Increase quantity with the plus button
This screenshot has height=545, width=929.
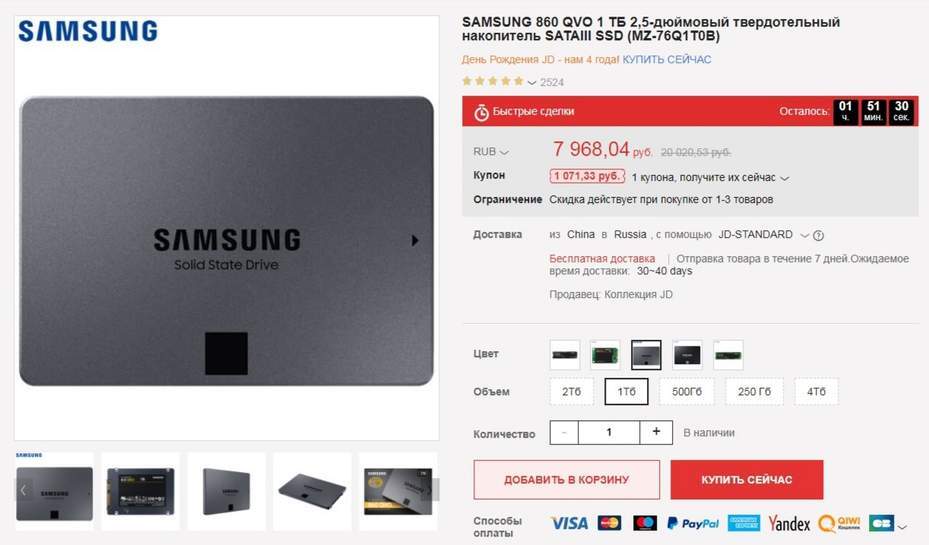[656, 432]
